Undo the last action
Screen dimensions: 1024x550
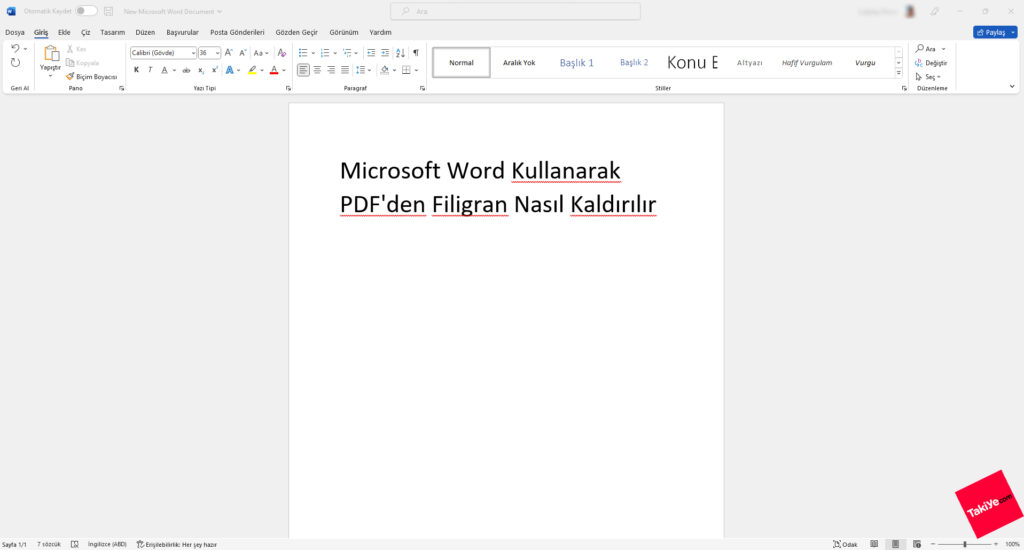point(15,49)
